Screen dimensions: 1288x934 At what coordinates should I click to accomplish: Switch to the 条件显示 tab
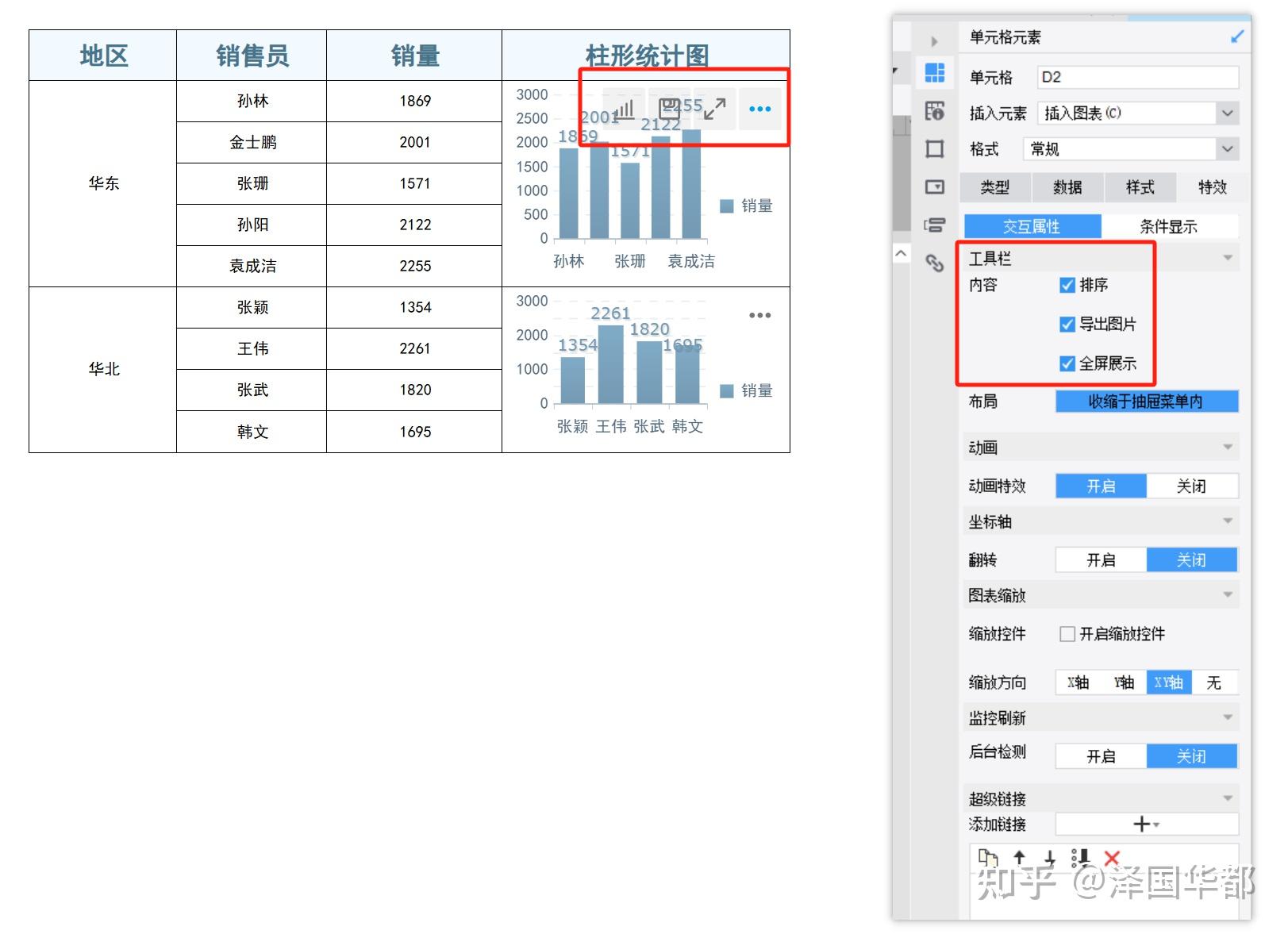[x=1167, y=225]
